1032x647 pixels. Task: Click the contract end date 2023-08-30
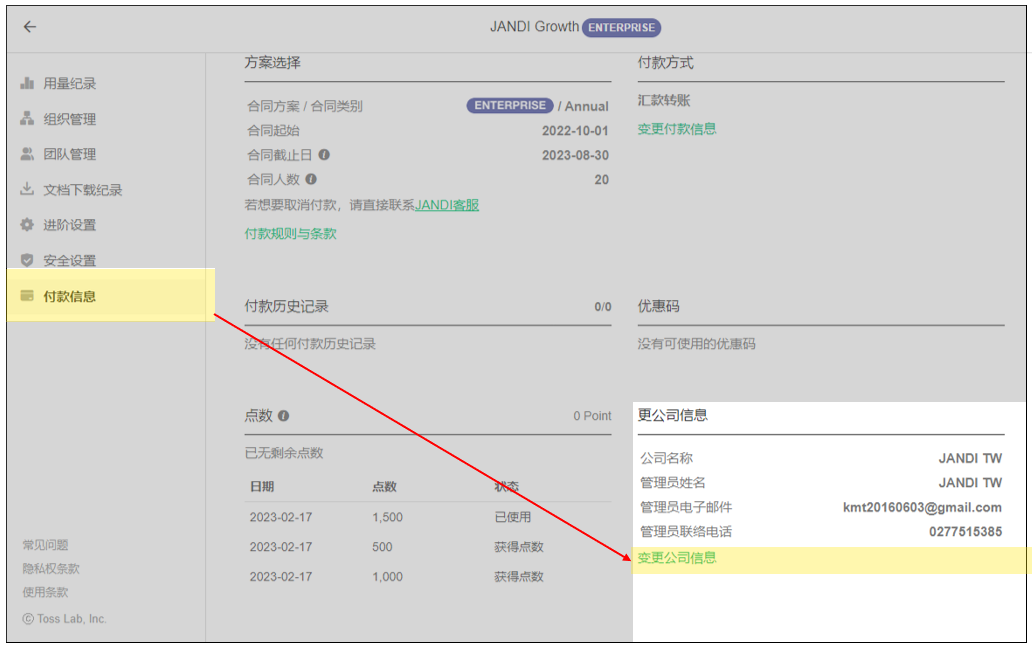[575, 155]
